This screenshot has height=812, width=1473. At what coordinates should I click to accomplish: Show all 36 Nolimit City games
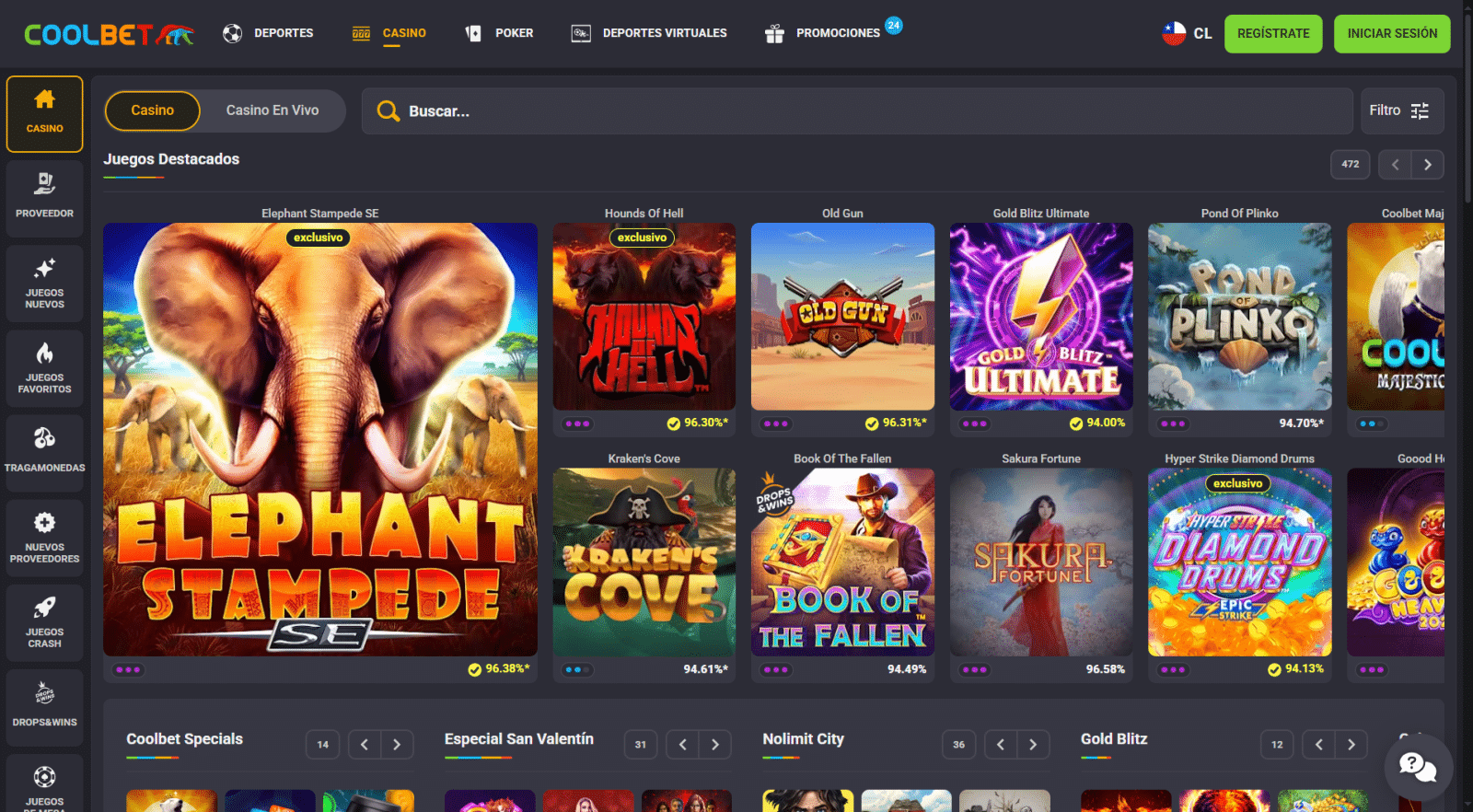[x=959, y=745]
